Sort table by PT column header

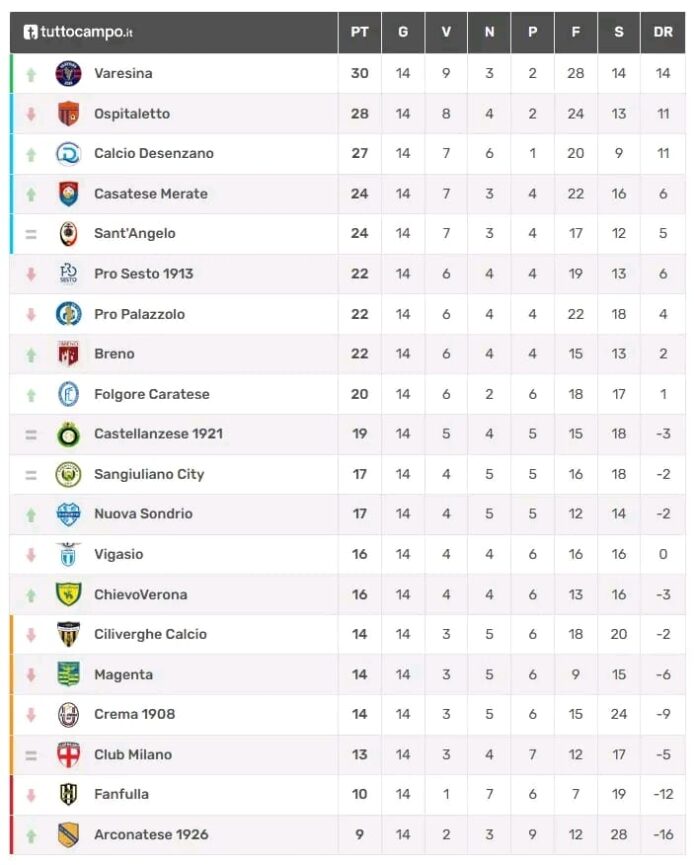[360, 32]
